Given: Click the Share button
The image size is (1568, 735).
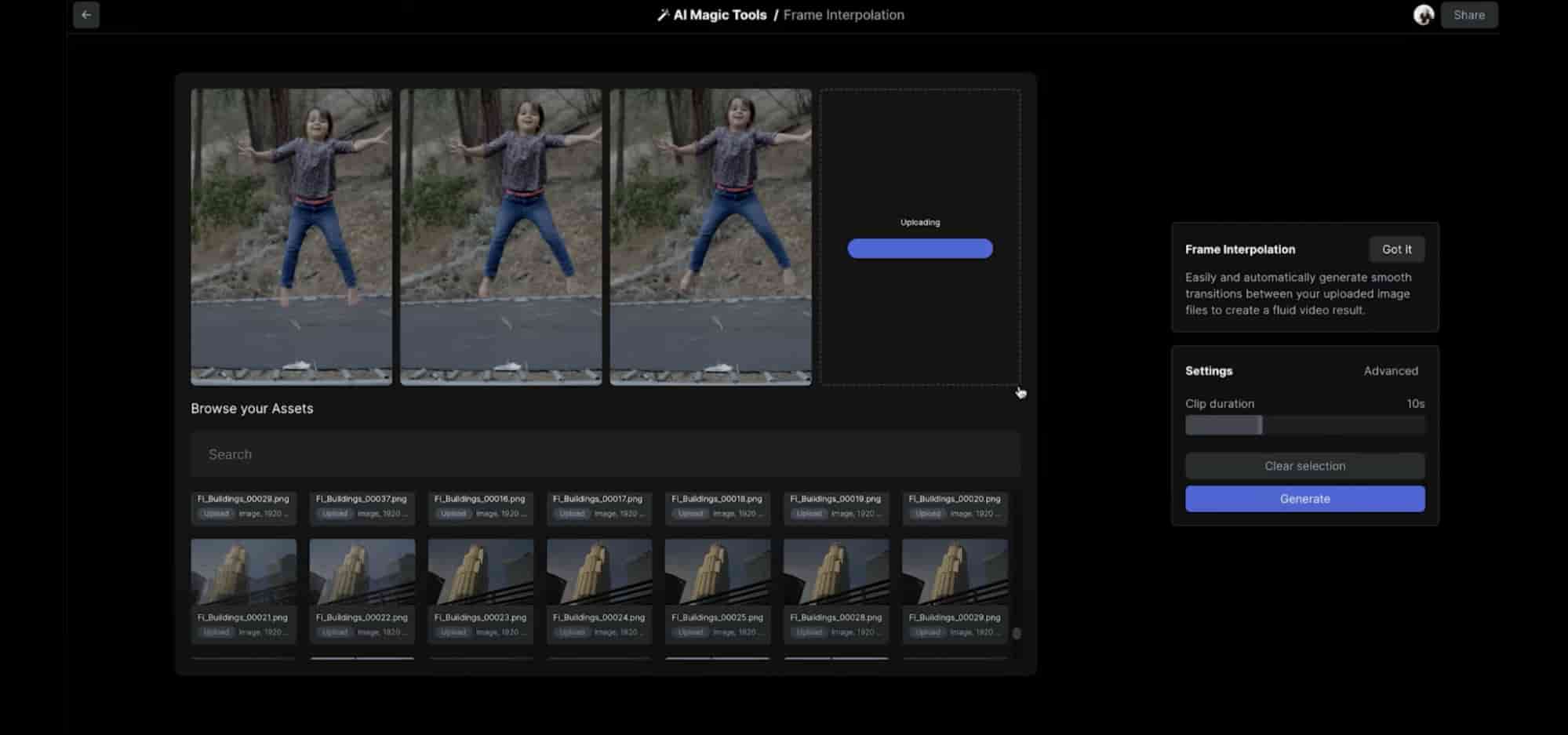Looking at the screenshot, I should pos(1468,15).
